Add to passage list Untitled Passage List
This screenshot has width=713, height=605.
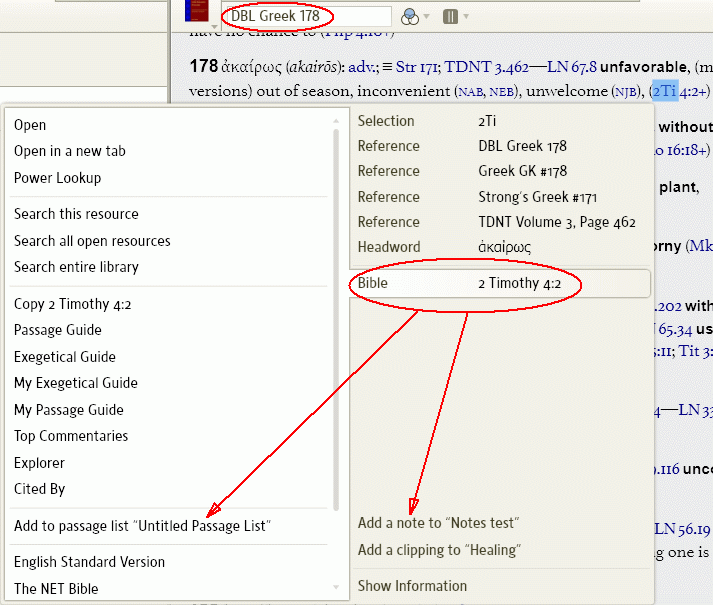click(x=142, y=526)
